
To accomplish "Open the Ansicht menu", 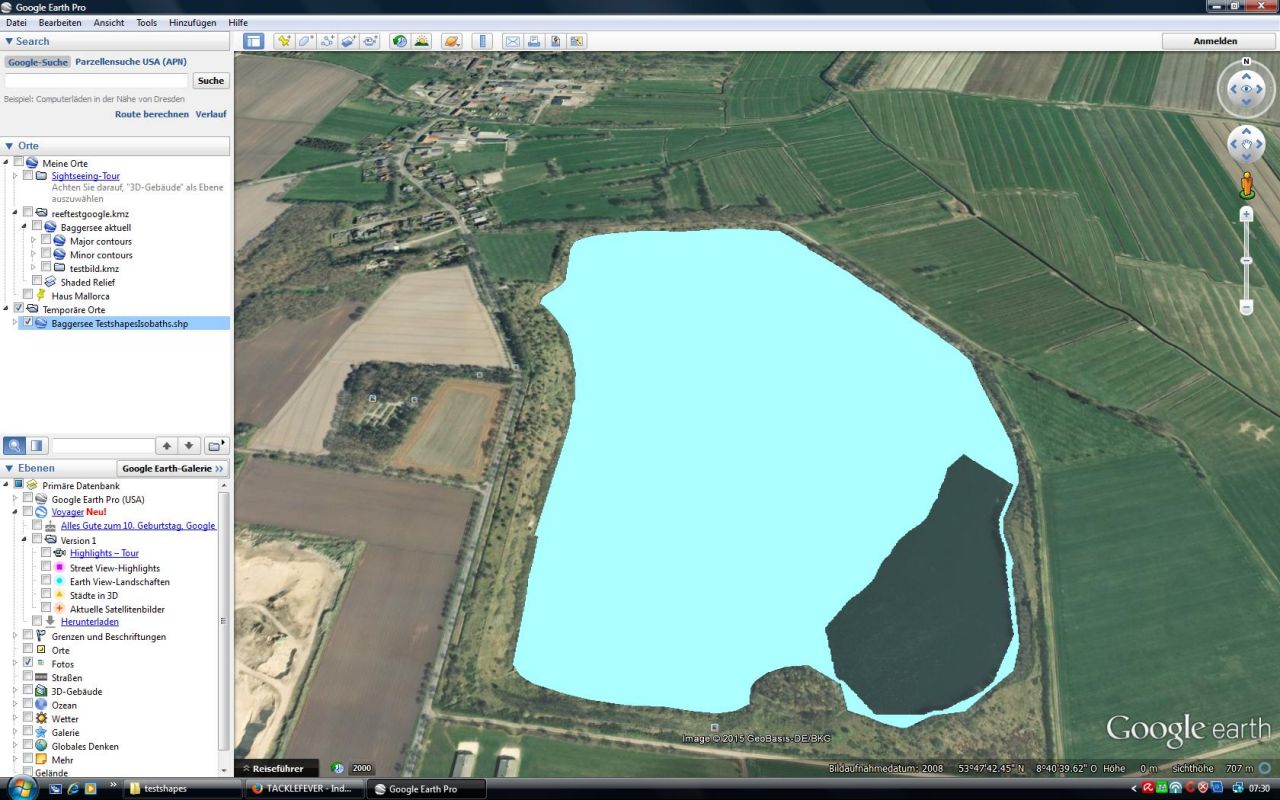I will tap(108, 22).
